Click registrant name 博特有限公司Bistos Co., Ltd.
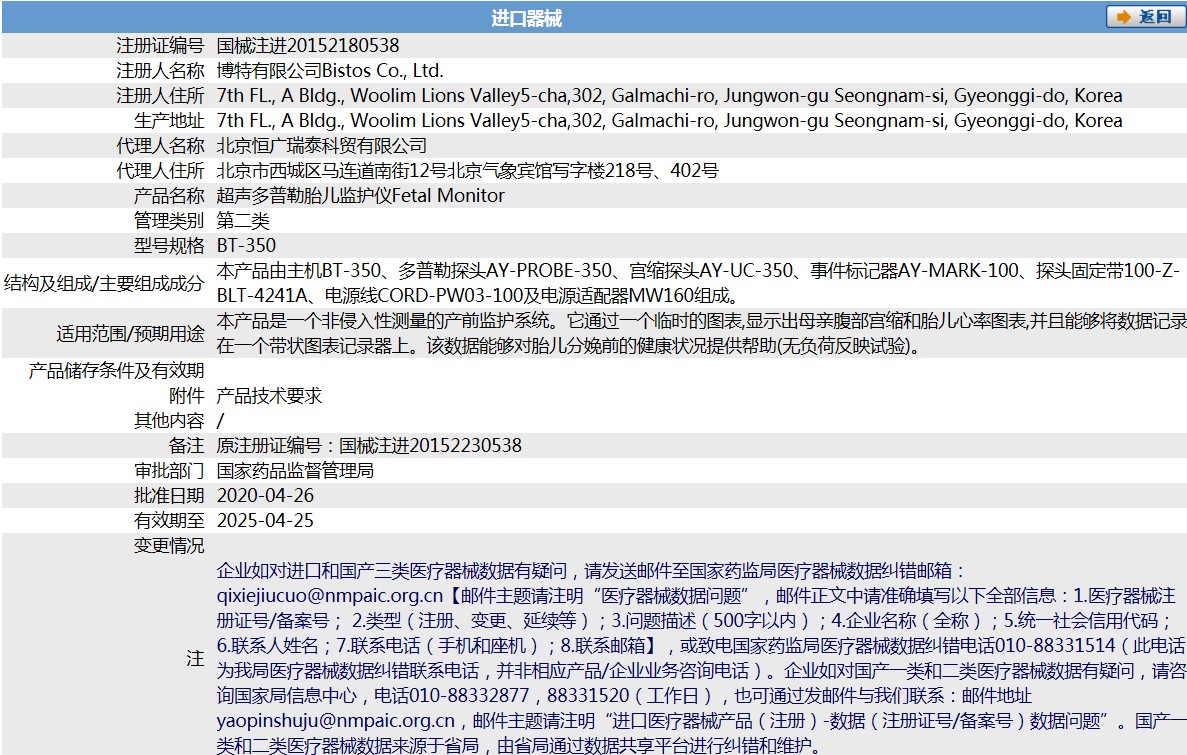1187x755 pixels. pyautogui.click(x=330, y=70)
